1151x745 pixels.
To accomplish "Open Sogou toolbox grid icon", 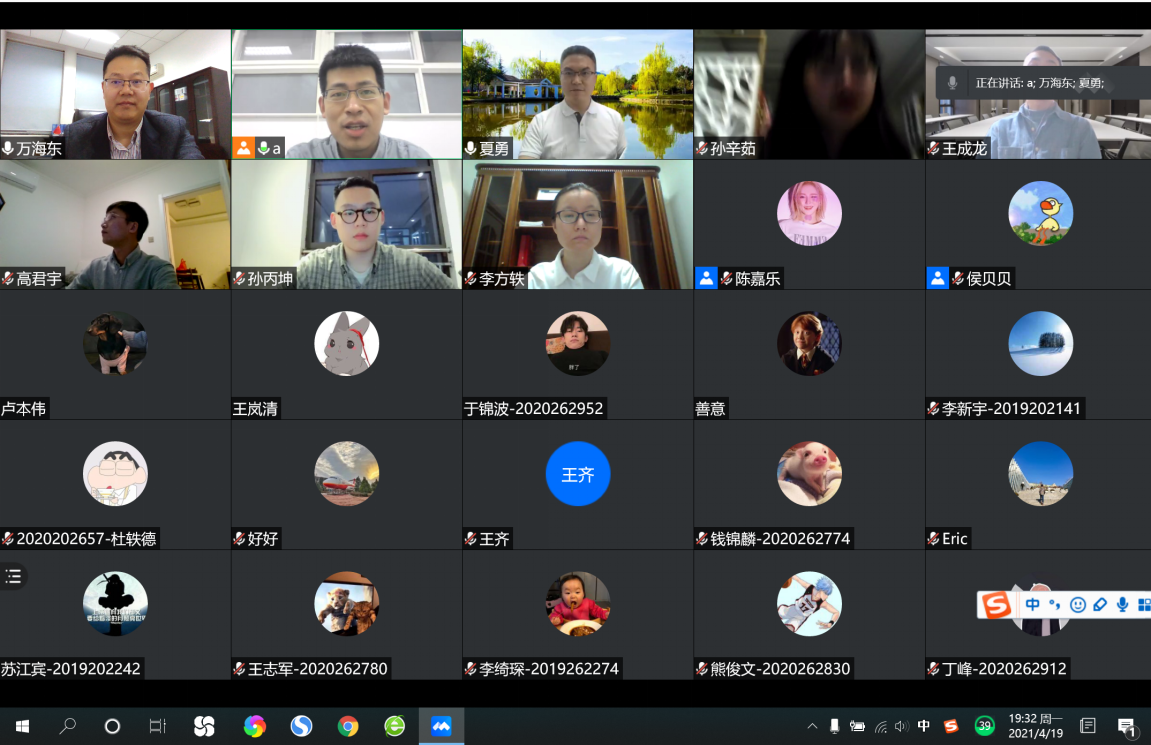I will tap(1143, 605).
